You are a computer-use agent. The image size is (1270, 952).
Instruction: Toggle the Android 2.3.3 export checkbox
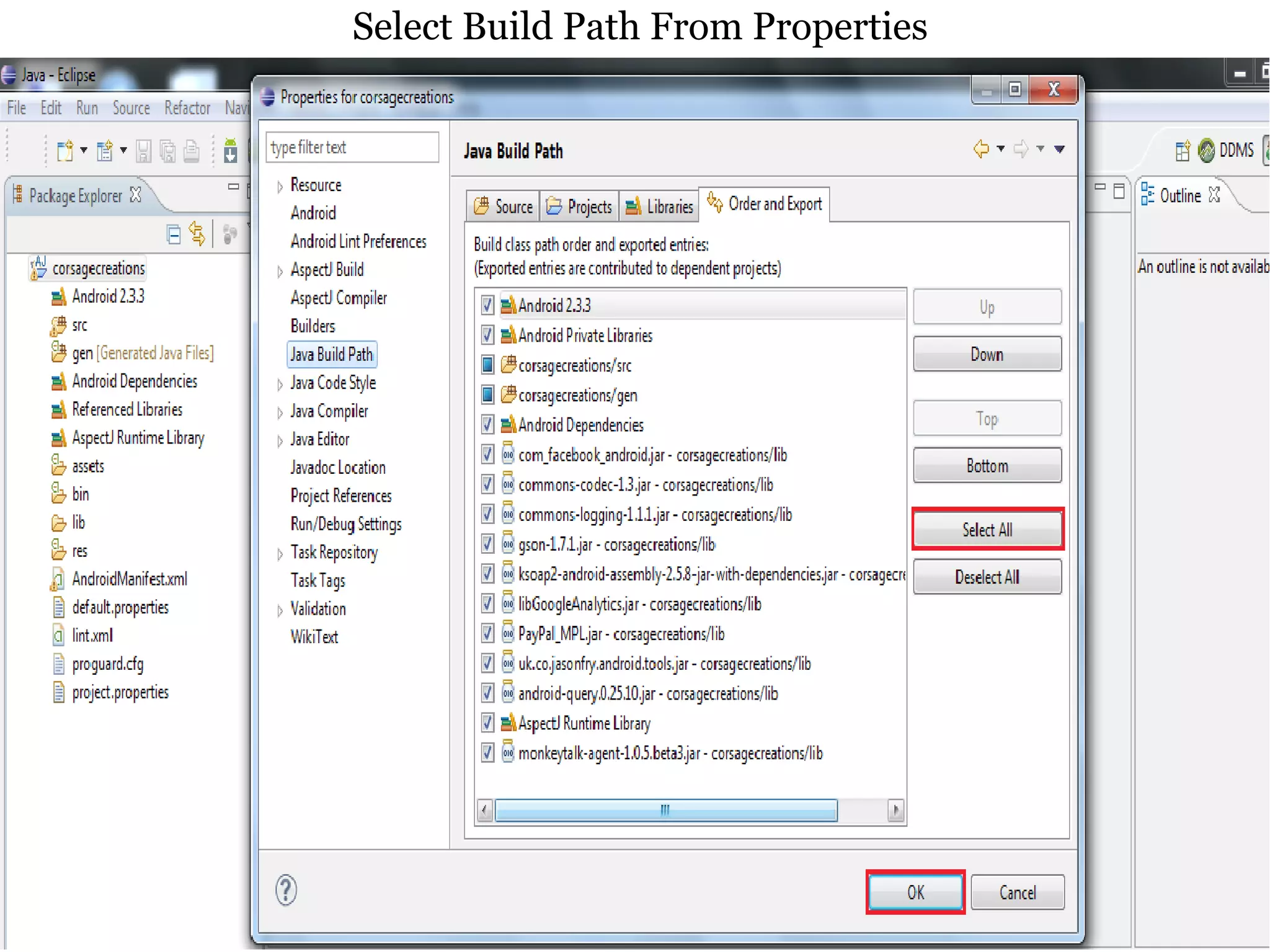(487, 305)
